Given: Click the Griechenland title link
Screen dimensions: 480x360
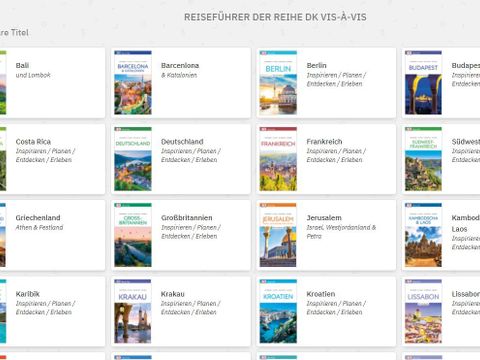Looking at the screenshot, I should (x=38, y=218).
